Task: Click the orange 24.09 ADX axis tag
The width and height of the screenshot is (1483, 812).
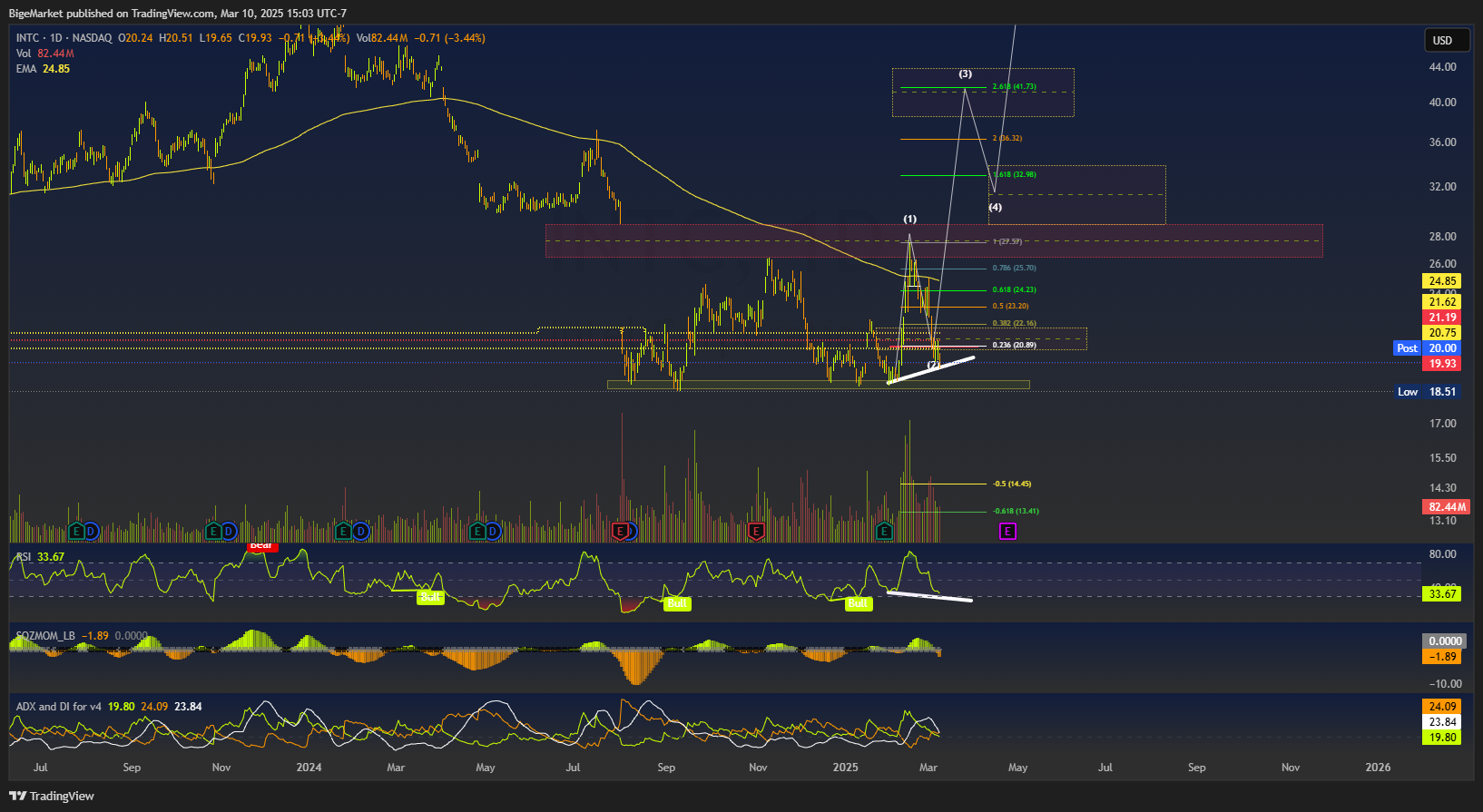Action: point(1442,707)
